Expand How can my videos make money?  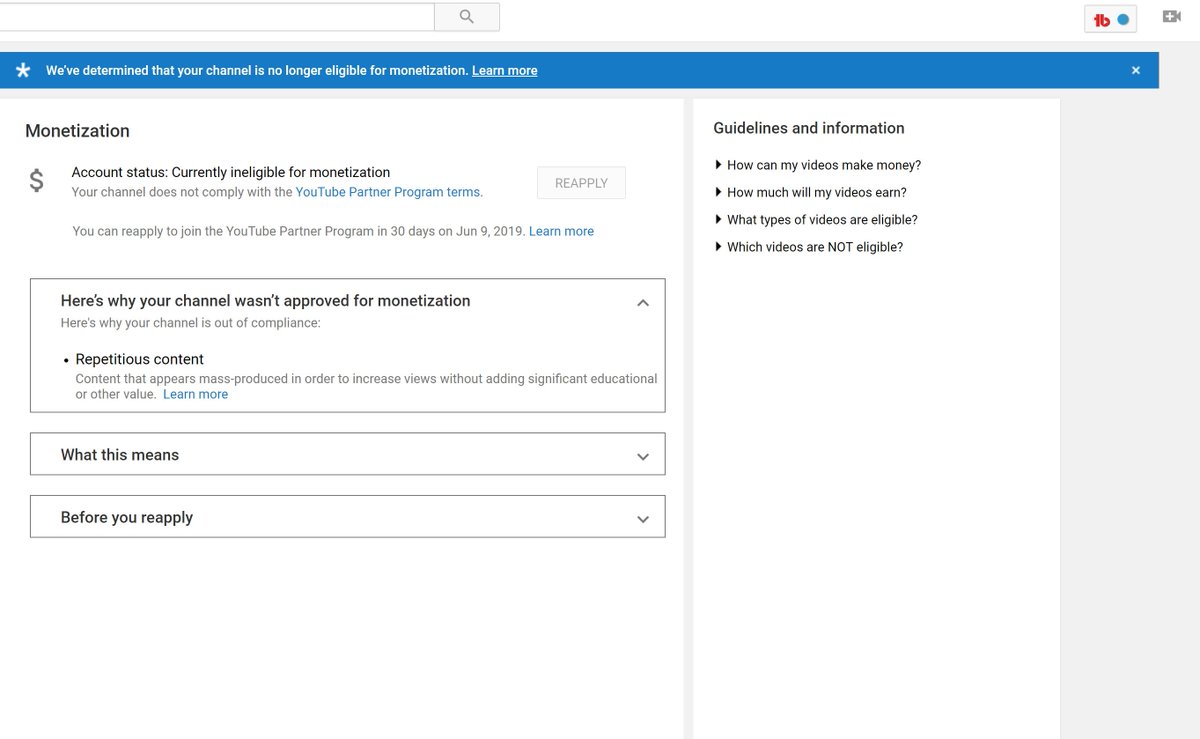point(818,165)
